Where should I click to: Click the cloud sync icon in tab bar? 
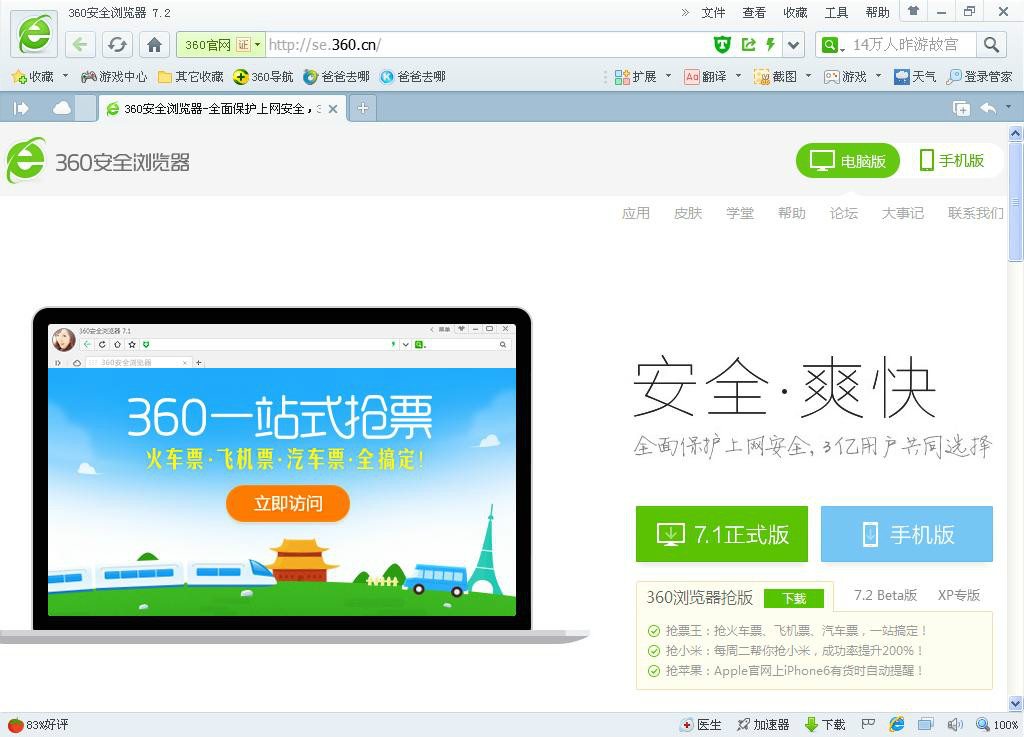(62, 108)
